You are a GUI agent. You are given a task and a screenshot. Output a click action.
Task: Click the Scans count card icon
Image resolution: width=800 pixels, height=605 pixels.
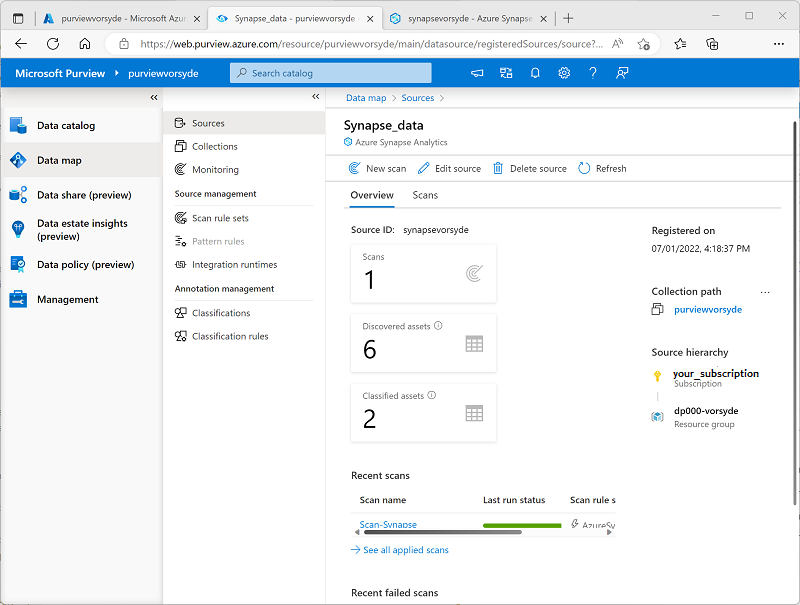coord(474,273)
